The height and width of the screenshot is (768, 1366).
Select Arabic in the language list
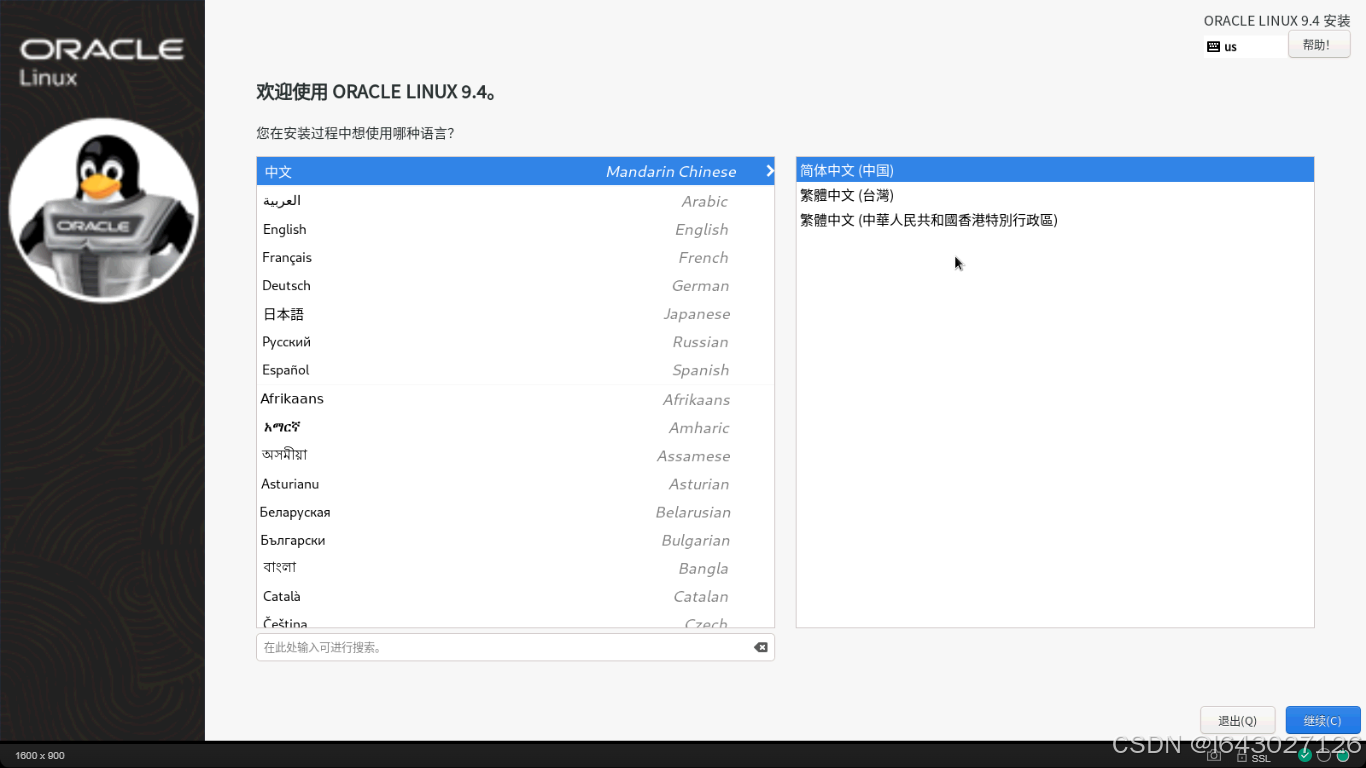pyautogui.click(x=515, y=201)
